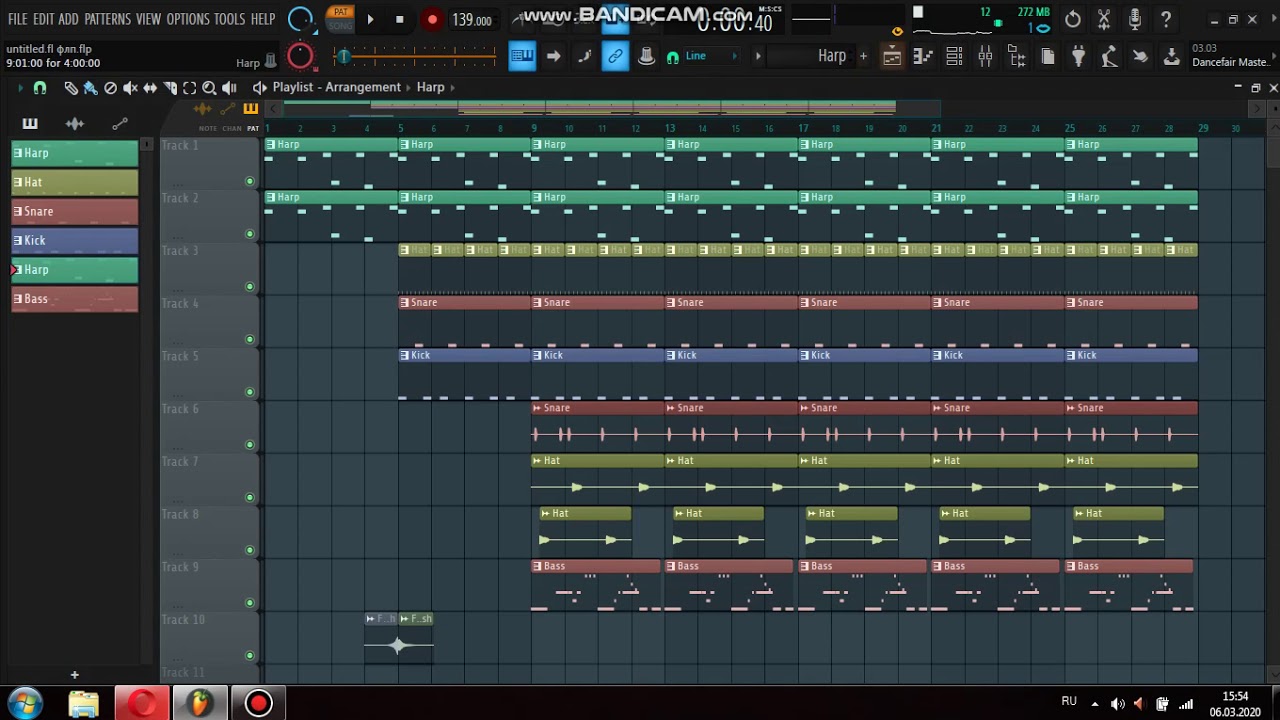1280x720 pixels.
Task: Open the PATTERNS menu
Action: (x=107, y=19)
